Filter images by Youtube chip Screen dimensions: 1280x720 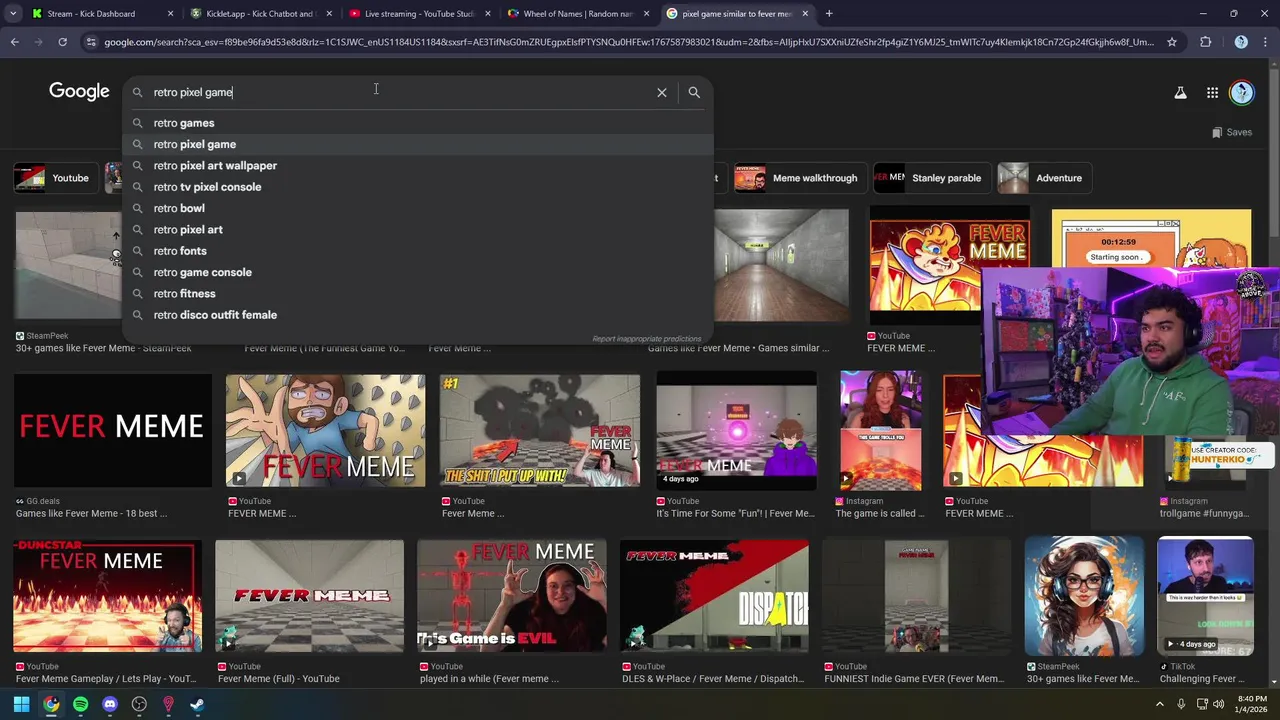pos(57,178)
